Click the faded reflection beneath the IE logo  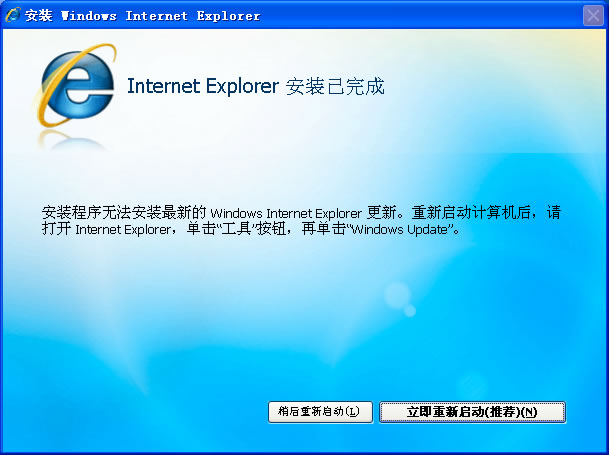pos(71,140)
